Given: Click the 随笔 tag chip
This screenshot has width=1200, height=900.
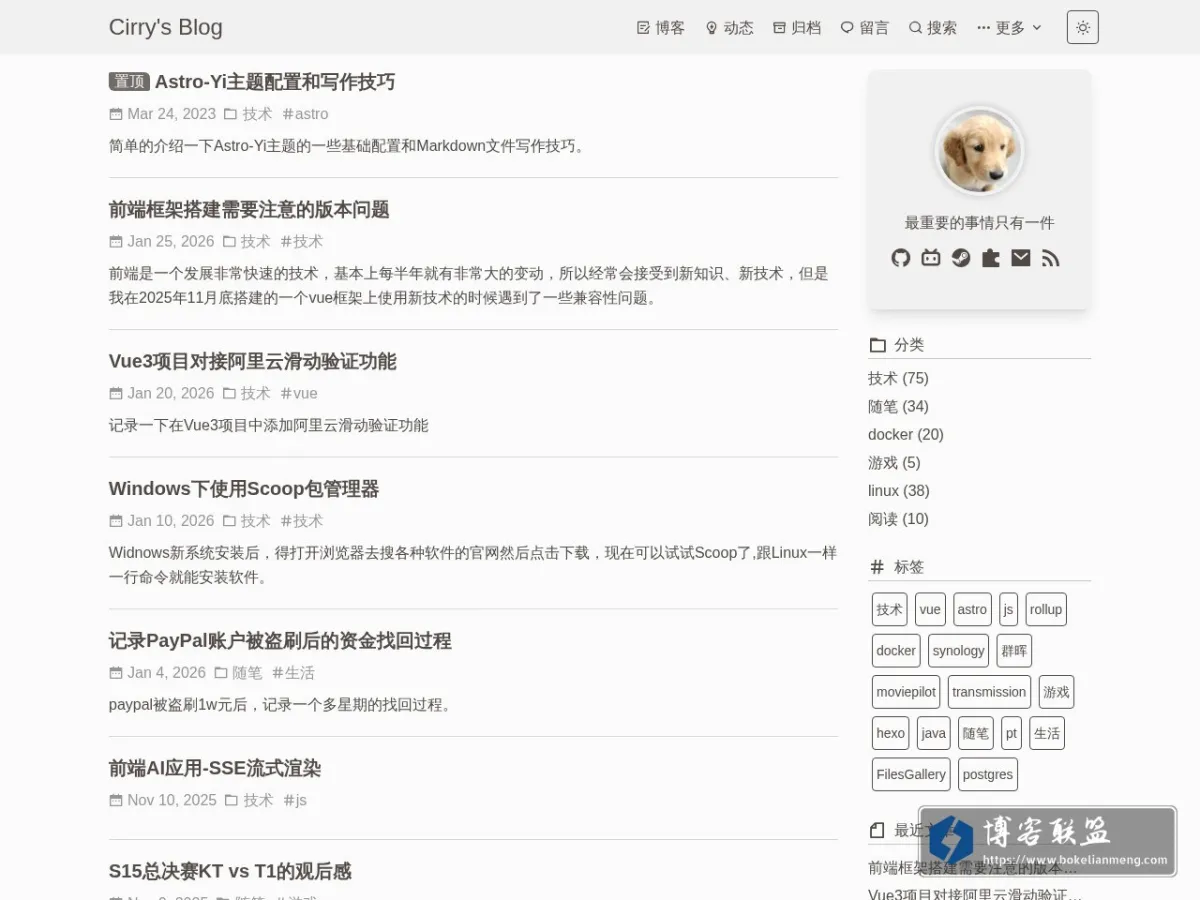Looking at the screenshot, I should [x=976, y=733].
